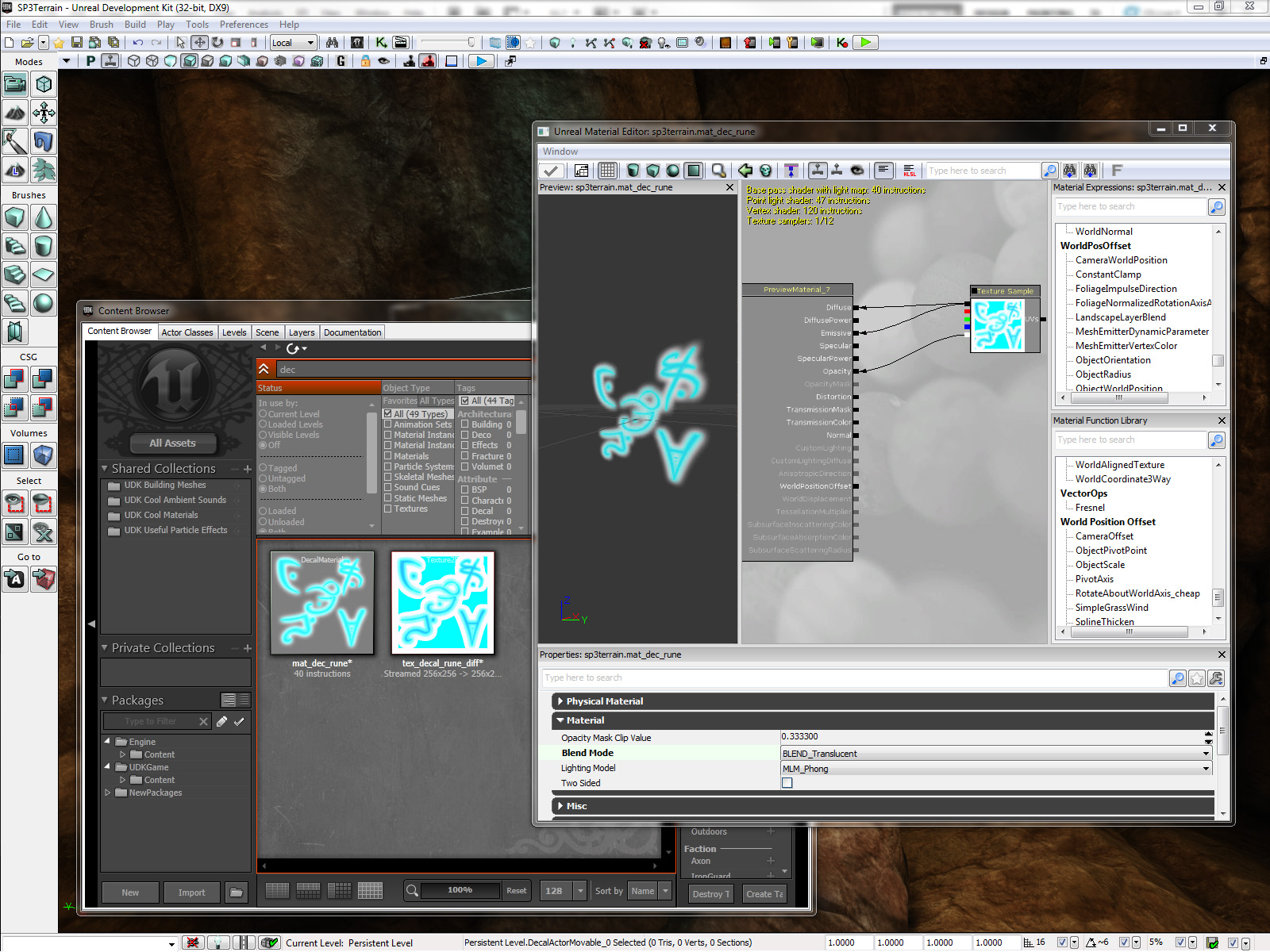Toggle the Static Meshes object type checkbox
Image resolution: width=1270 pixels, height=952 pixels.
[x=388, y=498]
